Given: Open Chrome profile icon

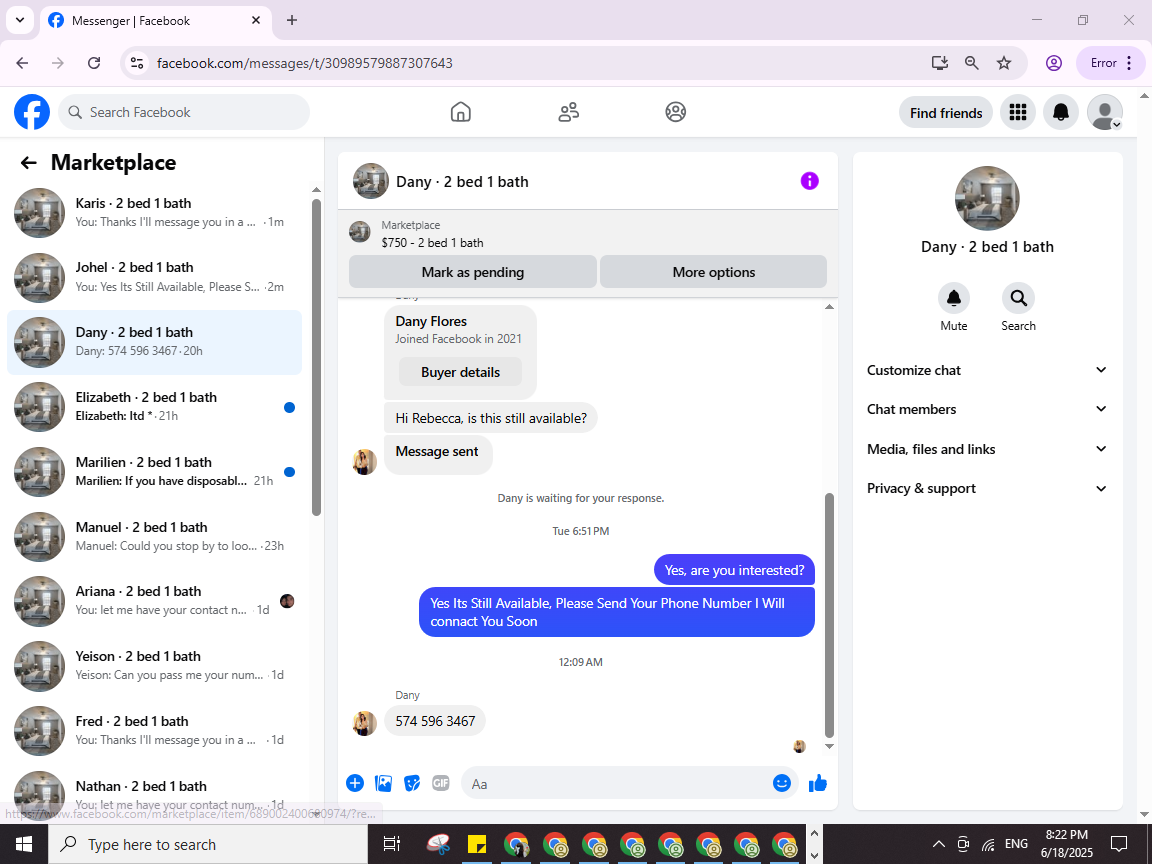Looking at the screenshot, I should pyautogui.click(x=1054, y=63).
